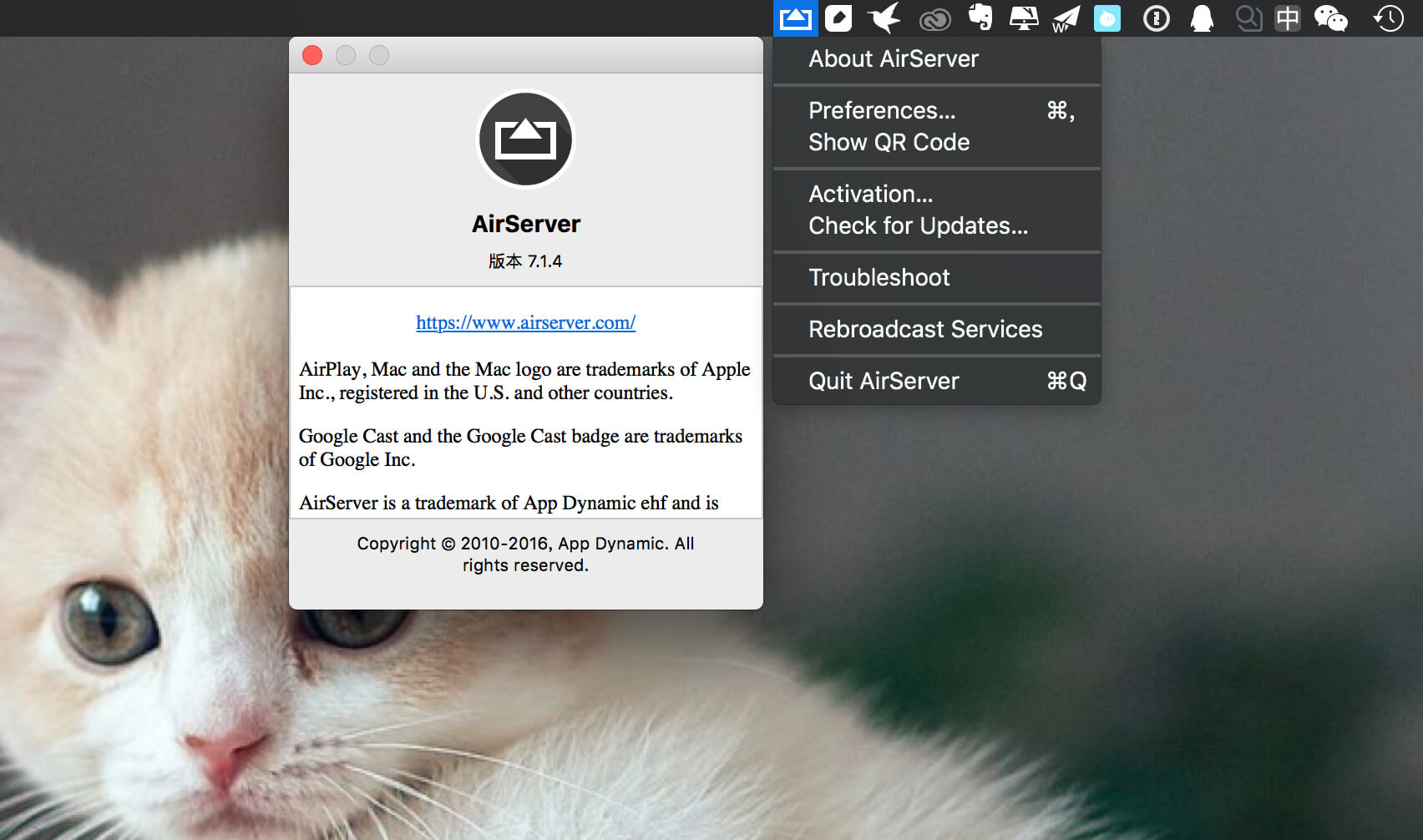Click the dimmed magnifier document icon
The image size is (1423, 840).
(1248, 18)
